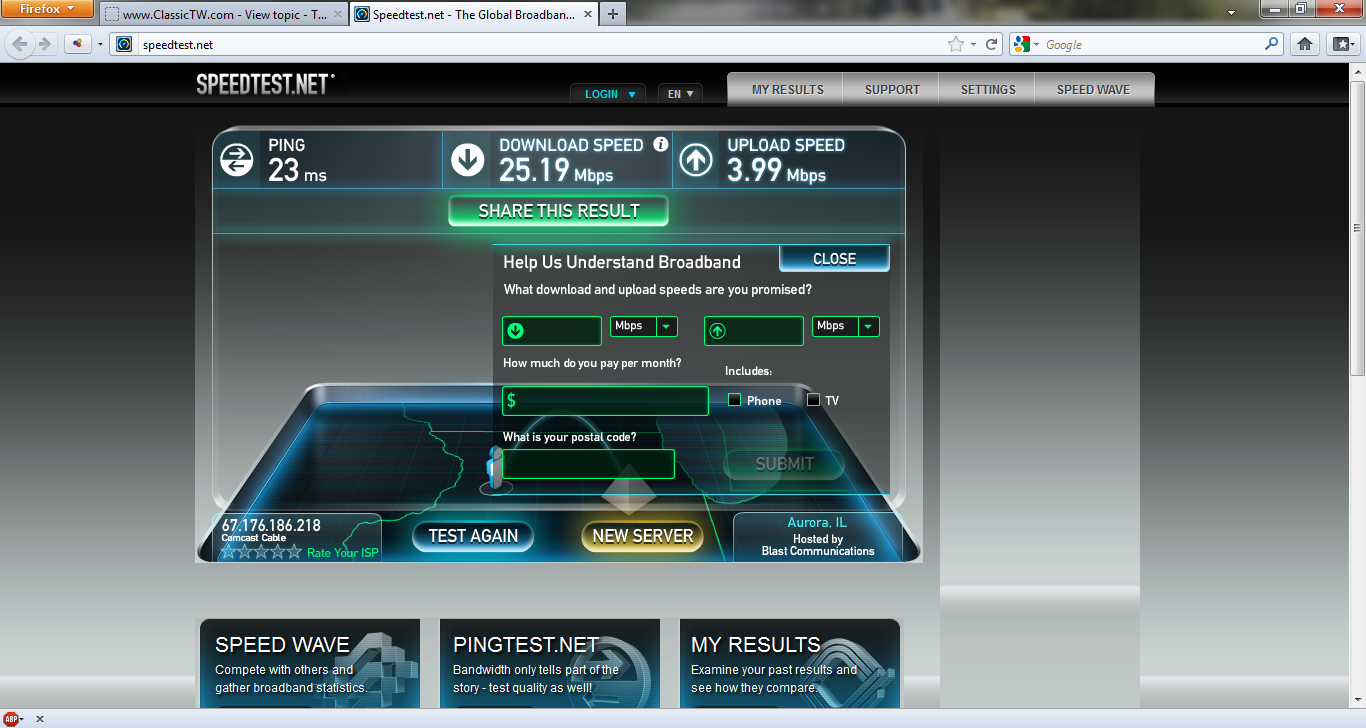Click the promised download speed field
Viewport: 1366px width, 728px height.
tap(552, 331)
